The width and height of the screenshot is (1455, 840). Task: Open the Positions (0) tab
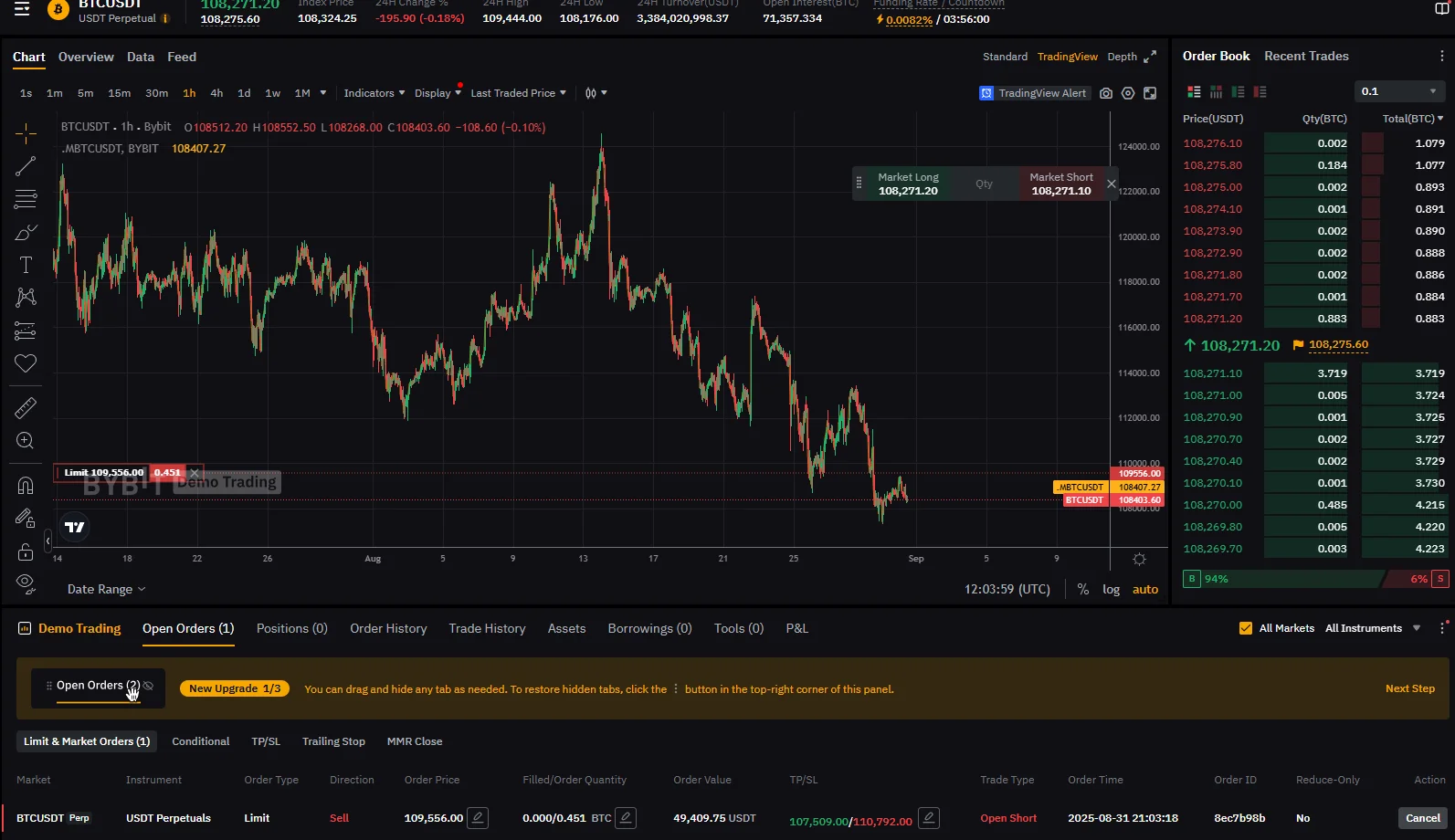point(291,628)
